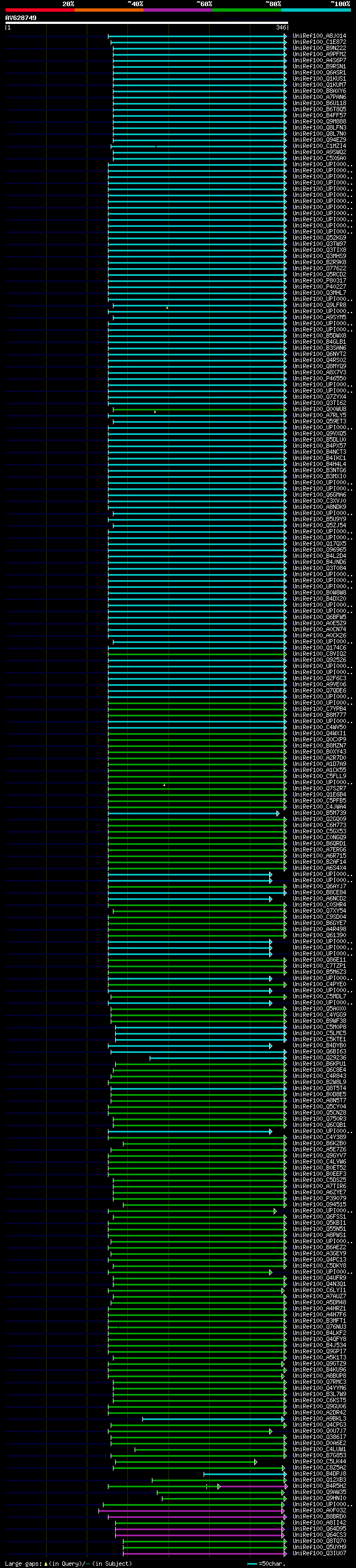
Task: Select hit label UniRef100_A6NCD2
Action: (x=319, y=898)
